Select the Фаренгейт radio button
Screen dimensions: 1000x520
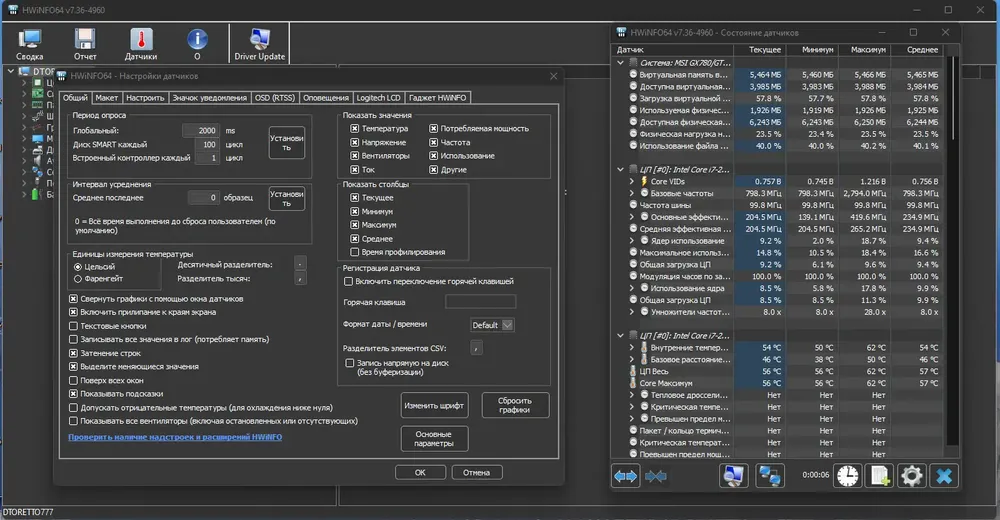tap(78, 279)
